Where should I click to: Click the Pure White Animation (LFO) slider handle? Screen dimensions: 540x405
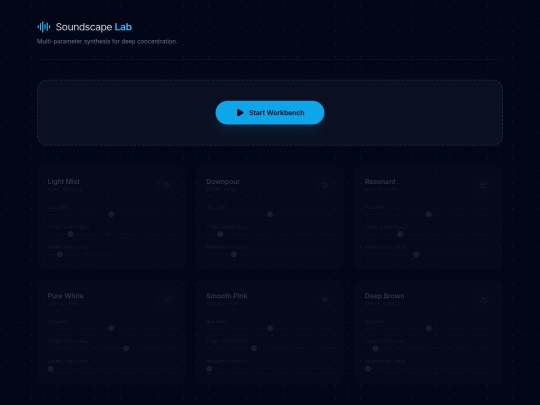pyautogui.click(x=51, y=369)
